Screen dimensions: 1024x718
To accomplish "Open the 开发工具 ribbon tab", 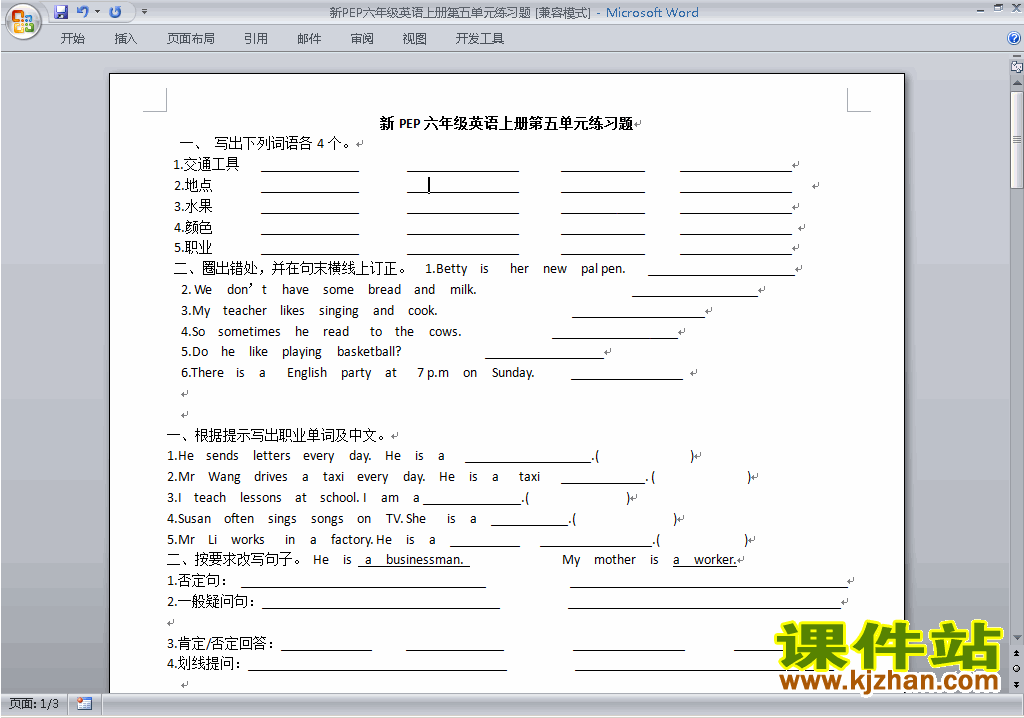I will pos(480,39).
